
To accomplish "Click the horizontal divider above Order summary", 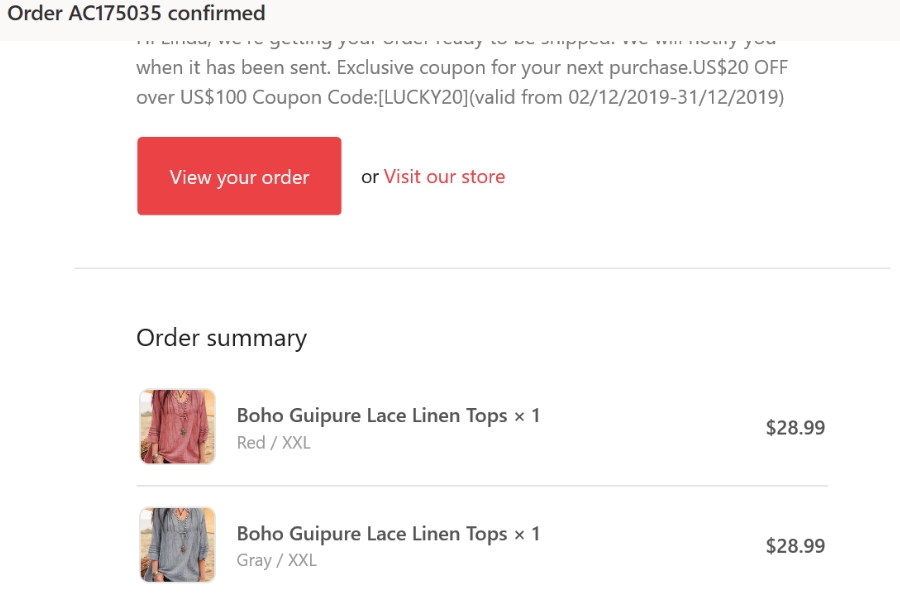I will pos(481,267).
